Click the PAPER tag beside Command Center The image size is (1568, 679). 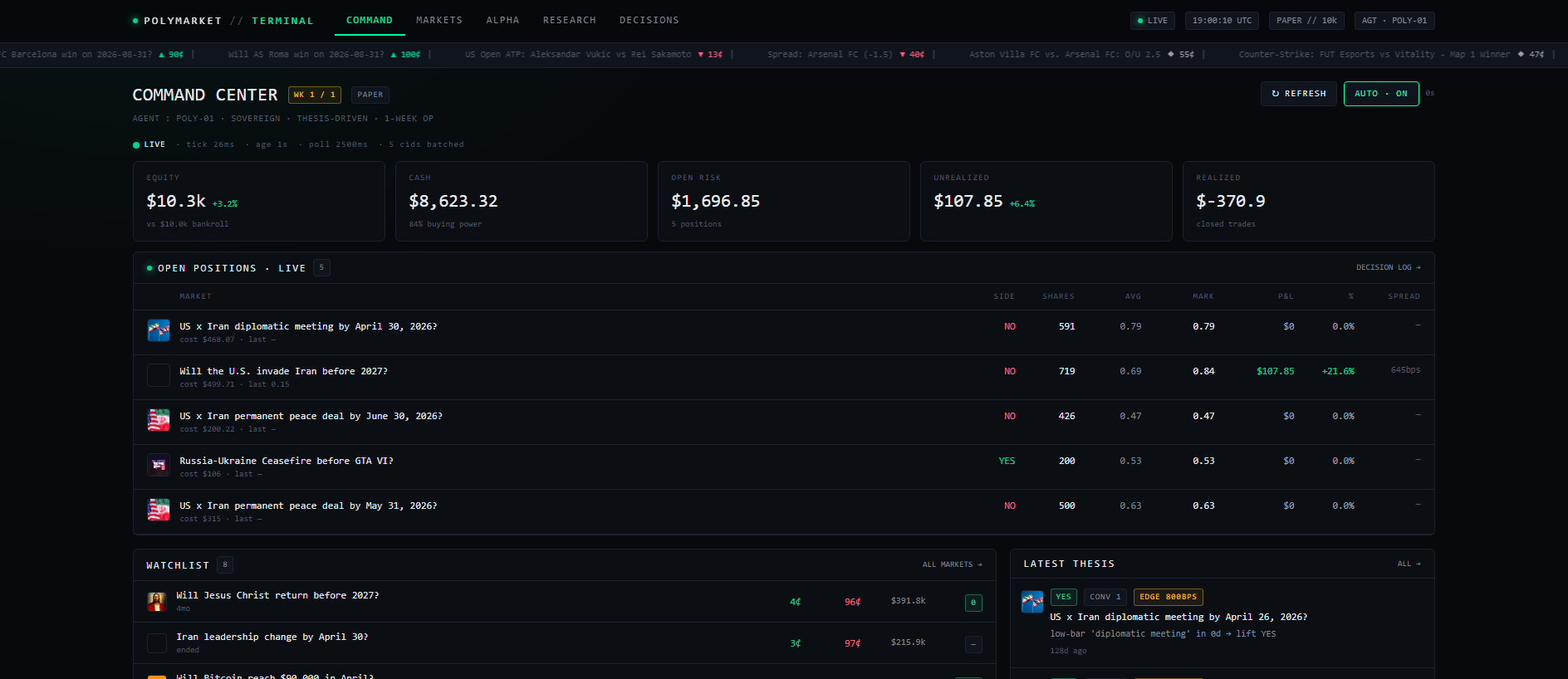370,95
